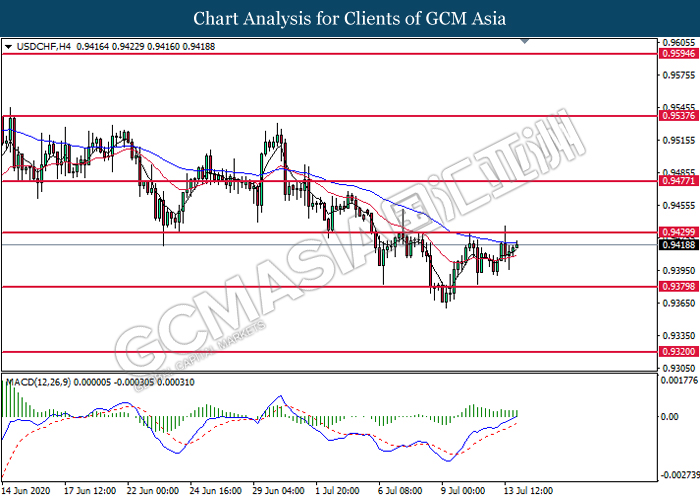700x500 pixels.
Task: Click the 24 Jun 16:00 time label
Action: [x=216, y=491]
